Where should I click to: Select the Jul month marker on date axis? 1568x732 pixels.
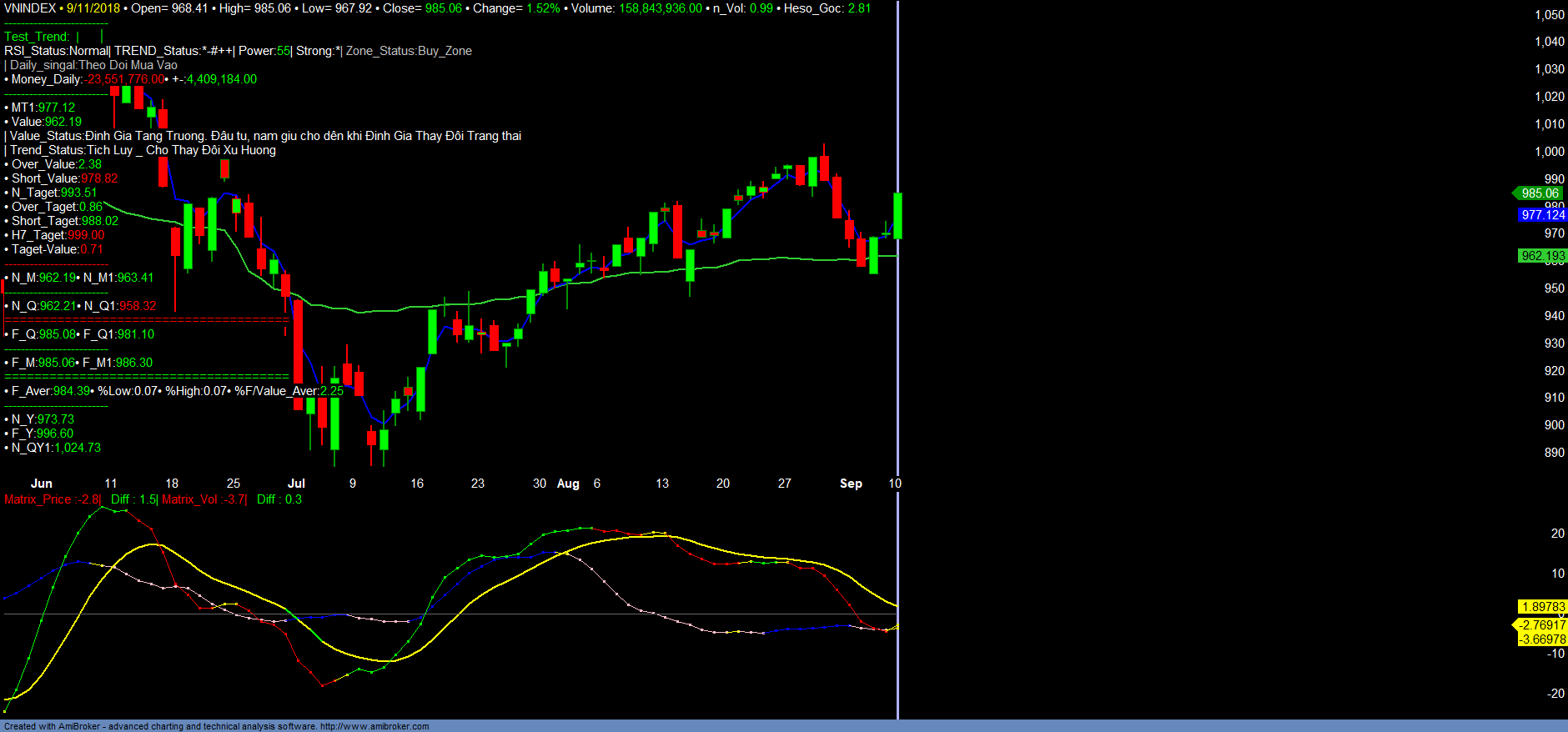(296, 484)
